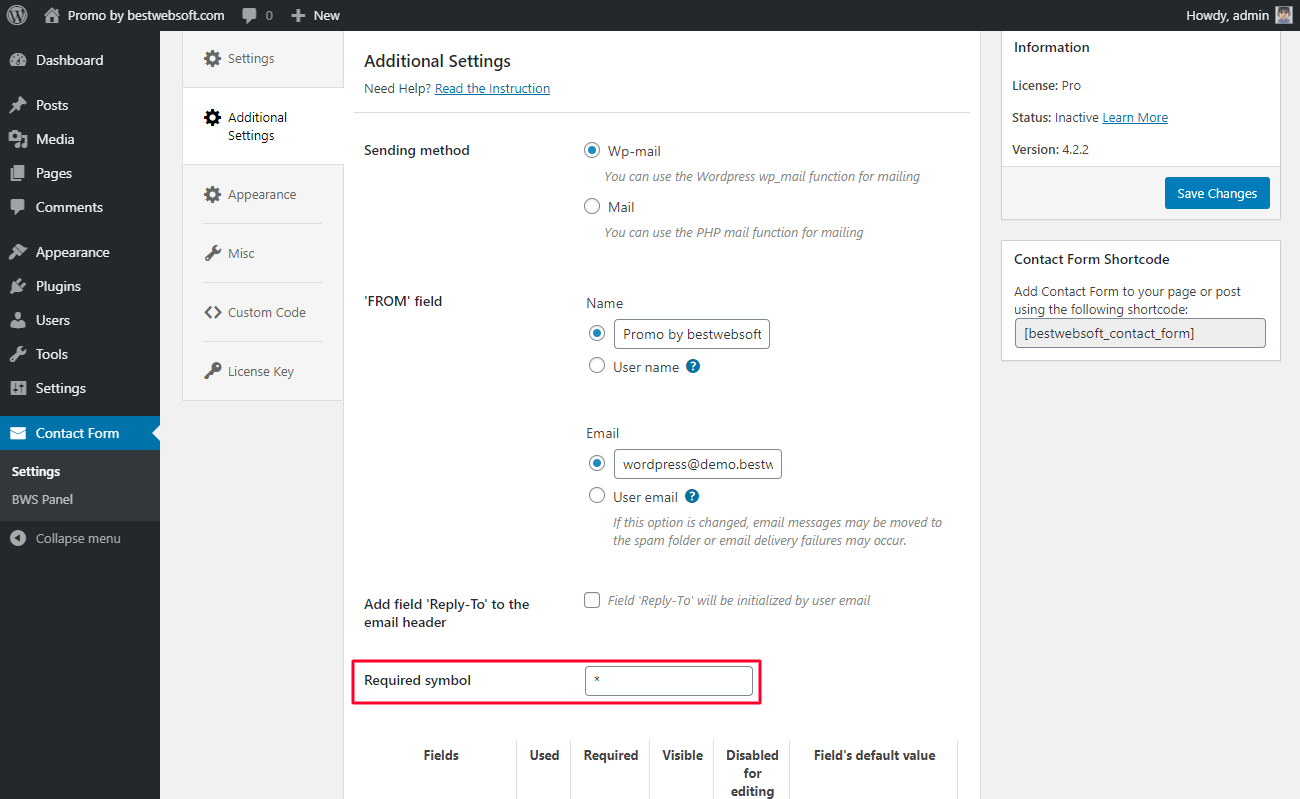Screen dimensions: 1300x799
Task: Open the comments bubble icon in admin bar
Action: (x=250, y=16)
